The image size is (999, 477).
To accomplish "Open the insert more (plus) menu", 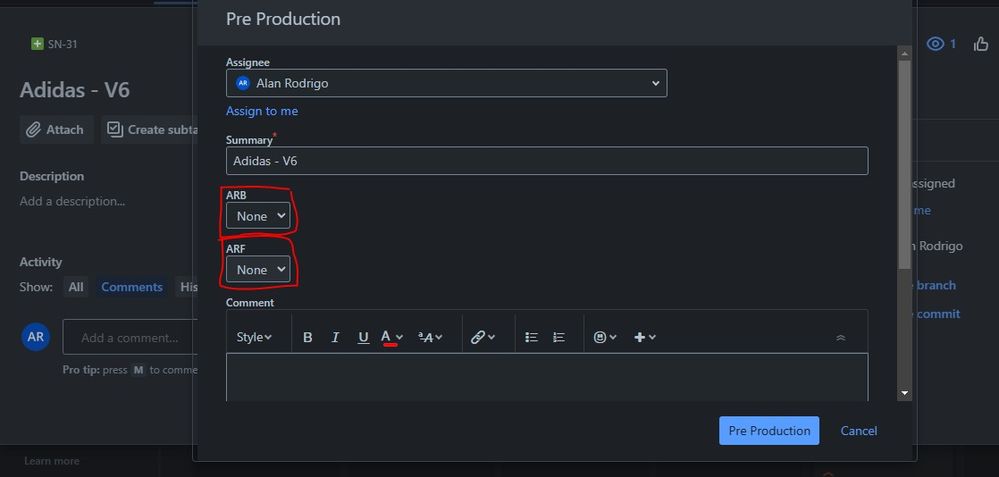I will pyautogui.click(x=645, y=338).
